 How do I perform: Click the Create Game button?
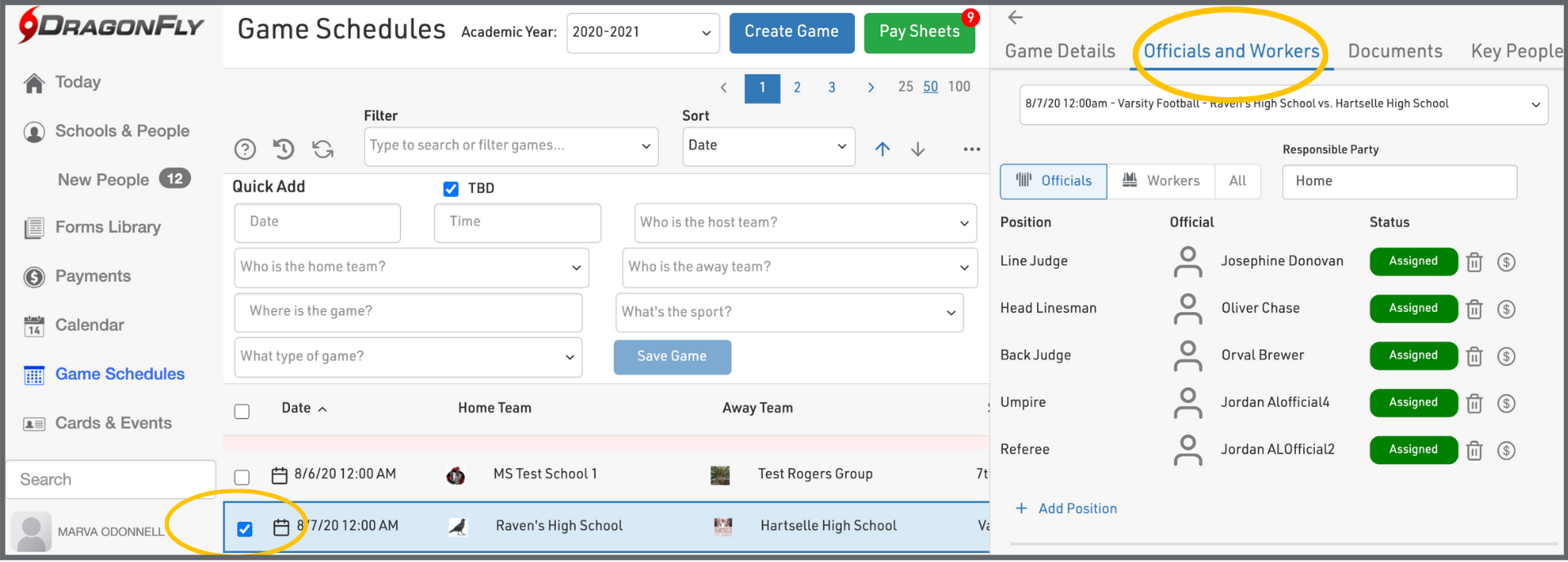791,33
